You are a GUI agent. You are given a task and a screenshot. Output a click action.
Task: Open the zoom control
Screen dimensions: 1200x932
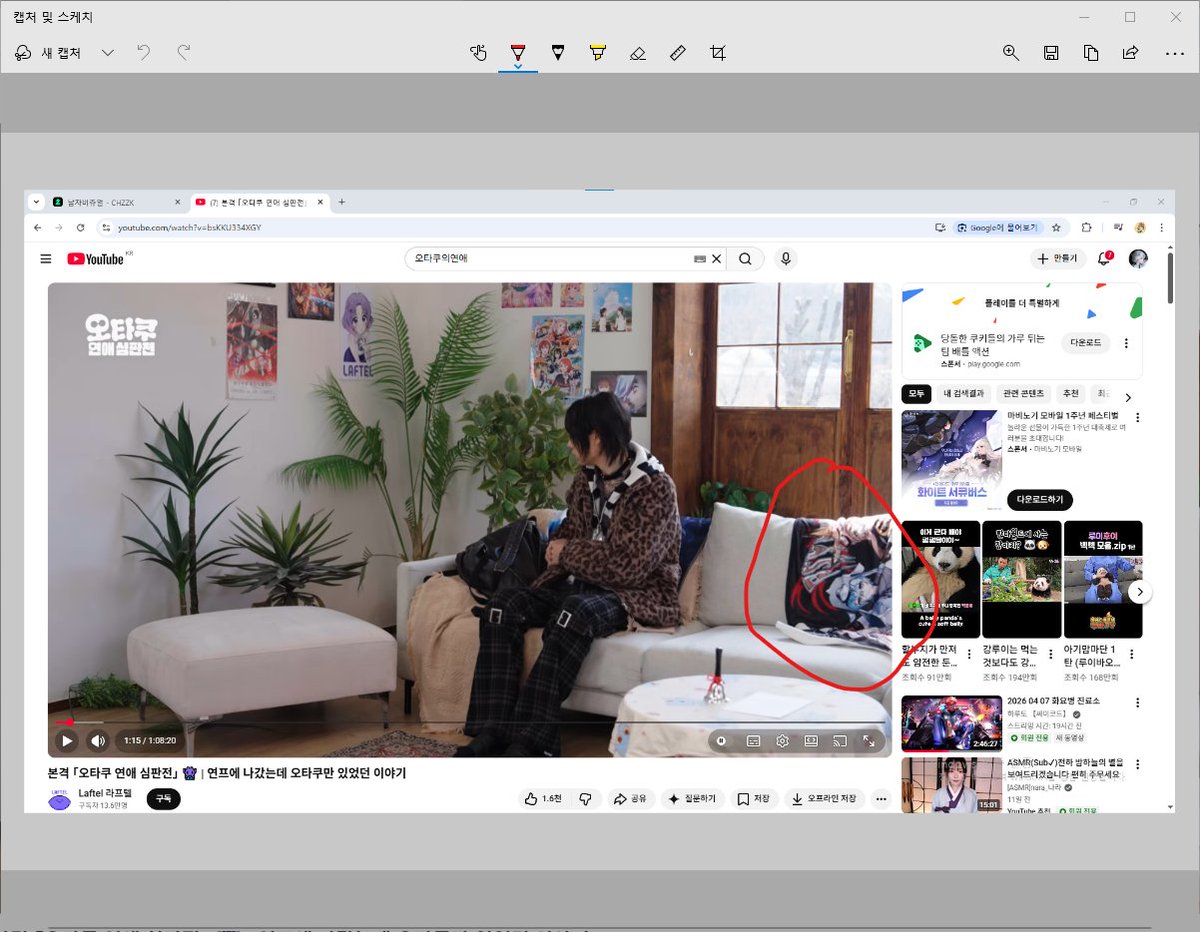pos(1011,53)
